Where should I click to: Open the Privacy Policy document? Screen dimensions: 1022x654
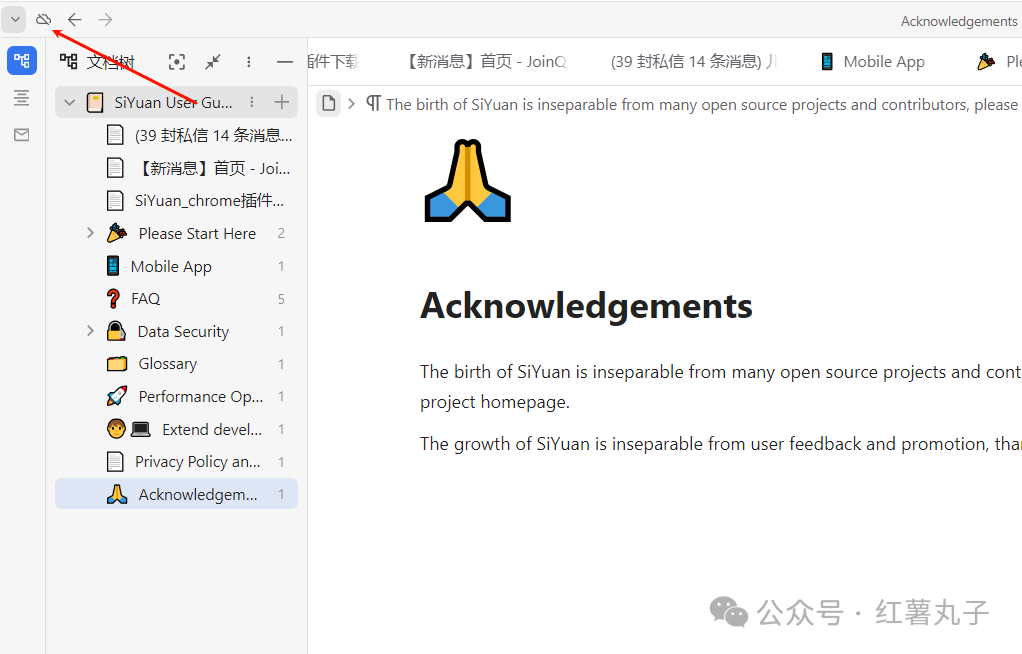pos(177,462)
